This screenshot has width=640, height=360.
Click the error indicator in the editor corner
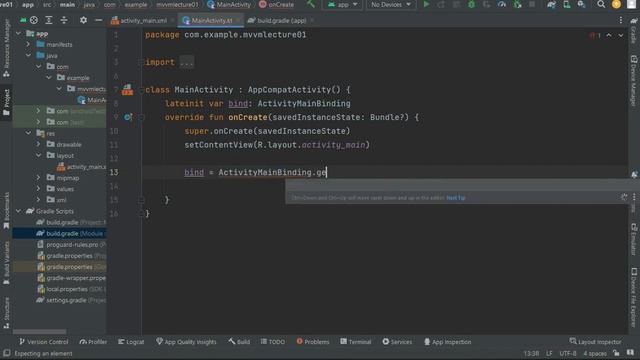pos(595,35)
